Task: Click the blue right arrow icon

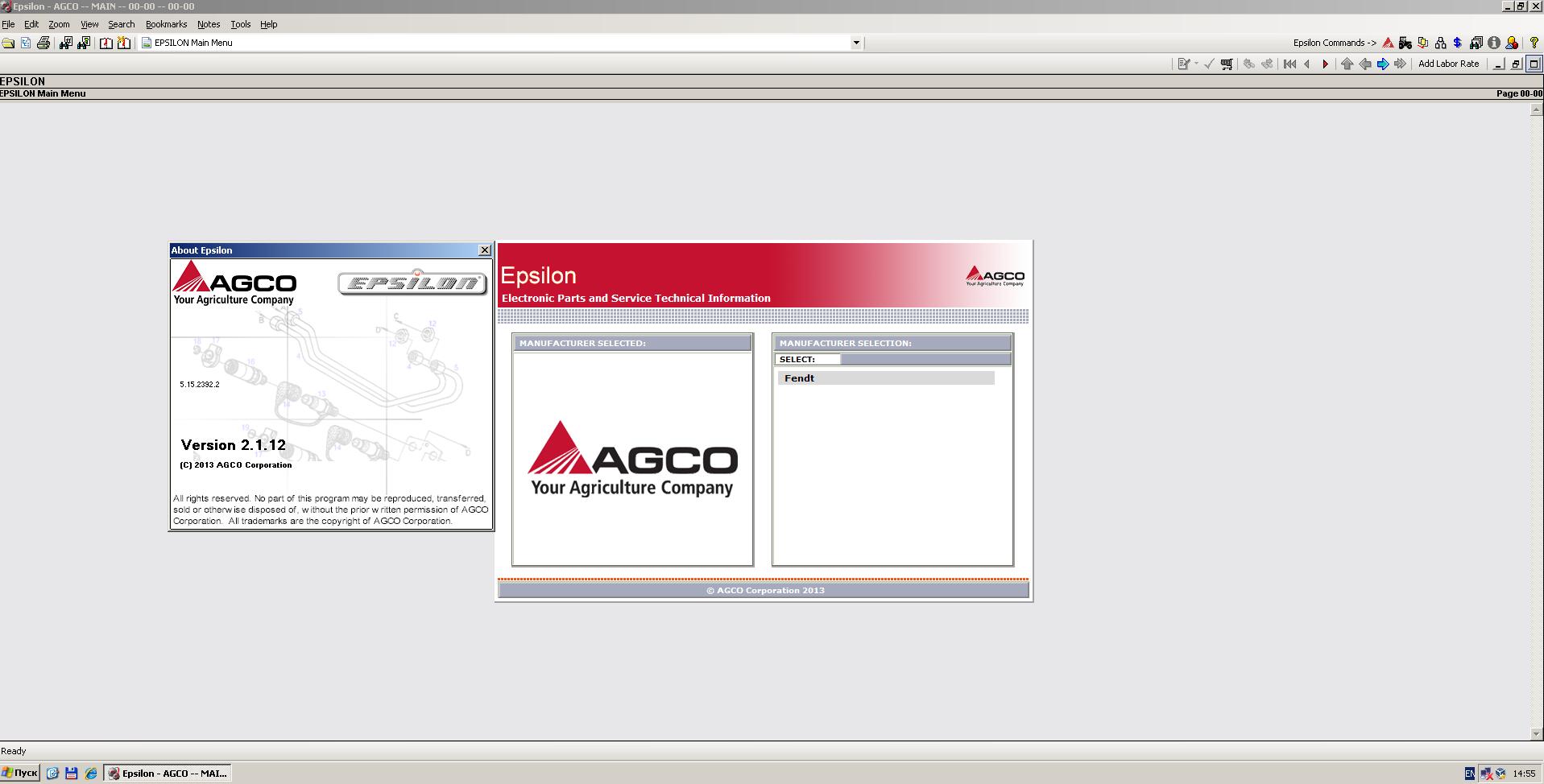Action: pyautogui.click(x=1383, y=64)
